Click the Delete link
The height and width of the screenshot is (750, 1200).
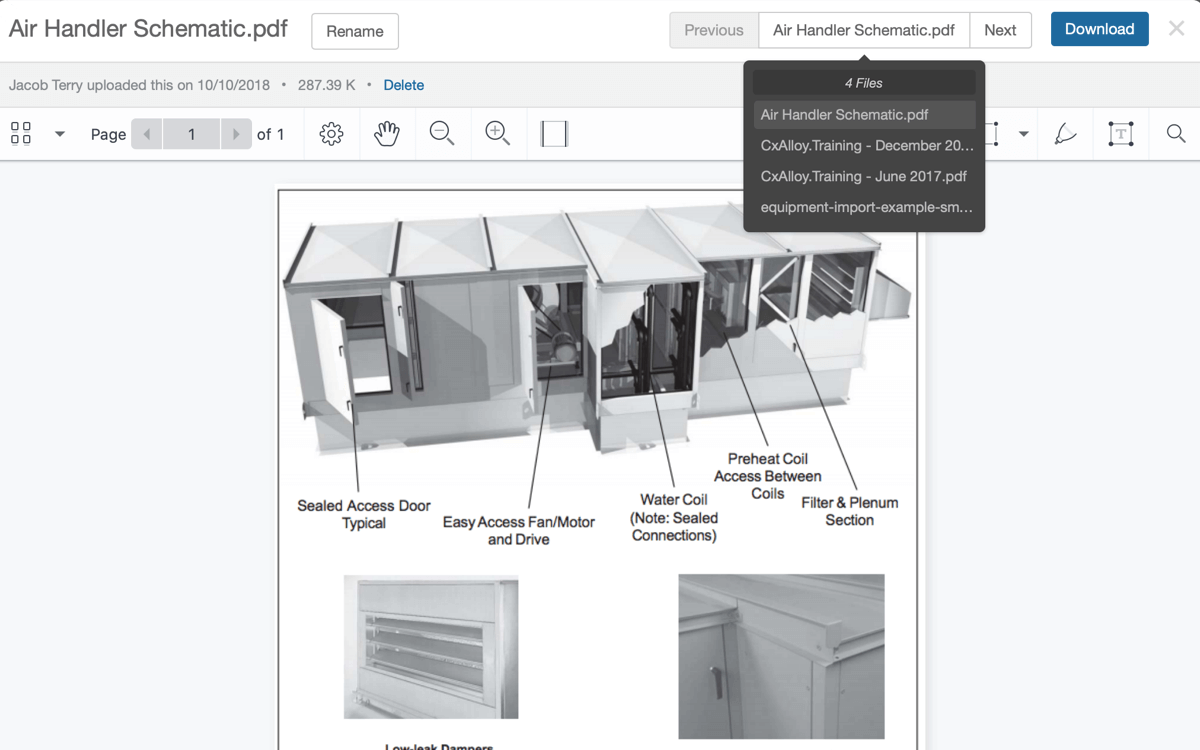pyautogui.click(x=404, y=85)
